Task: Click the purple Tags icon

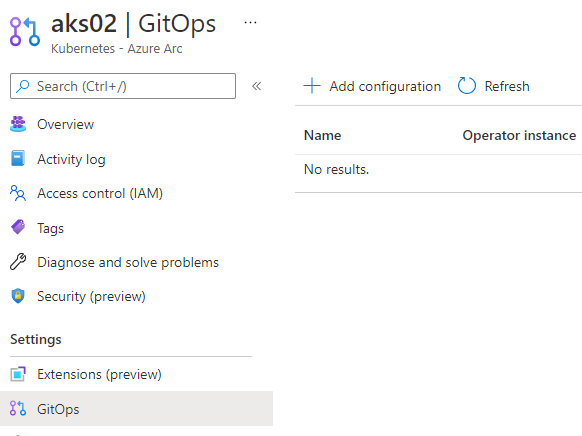Action: tap(18, 227)
